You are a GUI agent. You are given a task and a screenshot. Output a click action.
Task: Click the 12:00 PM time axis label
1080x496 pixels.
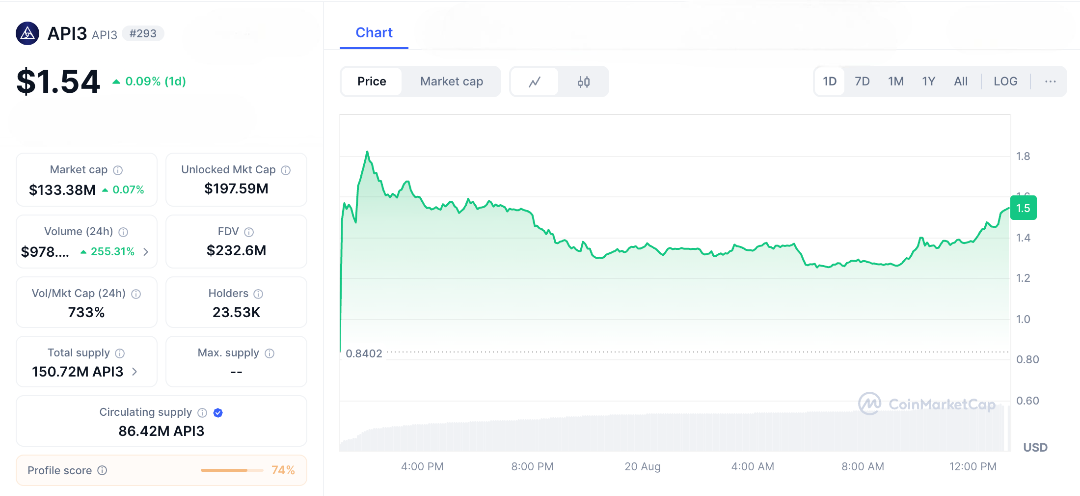(x=973, y=466)
